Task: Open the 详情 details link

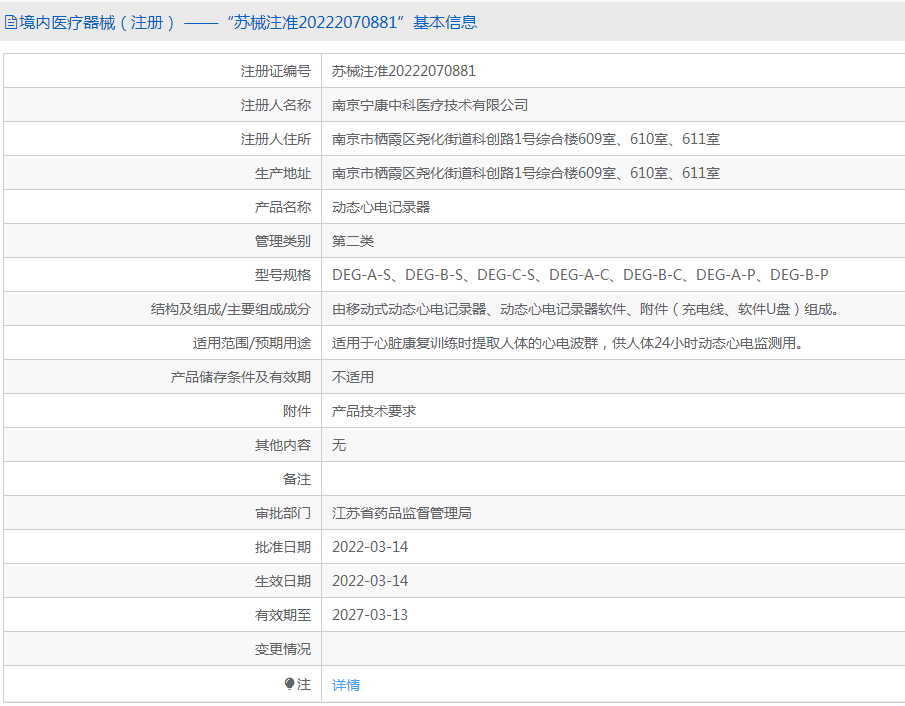Action: (346, 685)
